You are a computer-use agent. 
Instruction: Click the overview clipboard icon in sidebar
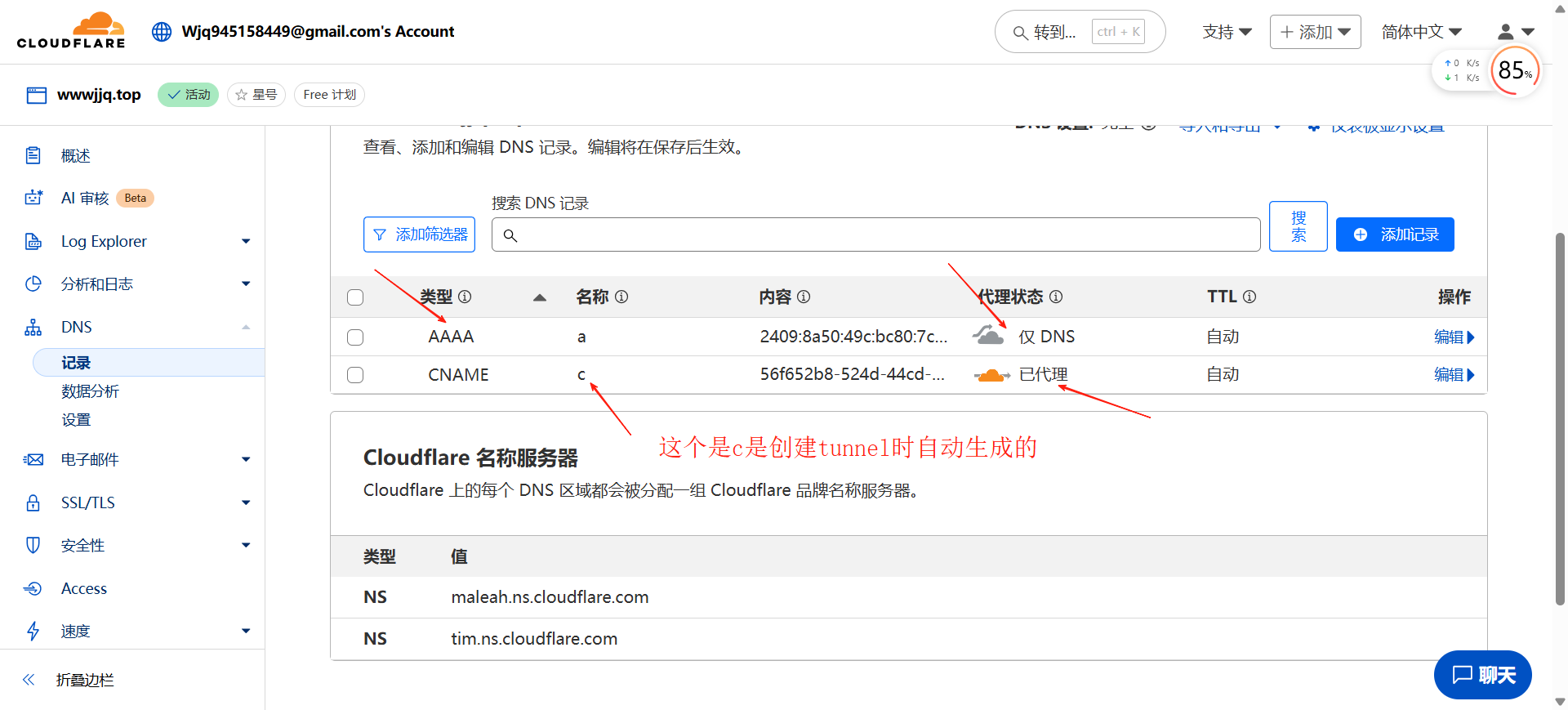point(33,155)
